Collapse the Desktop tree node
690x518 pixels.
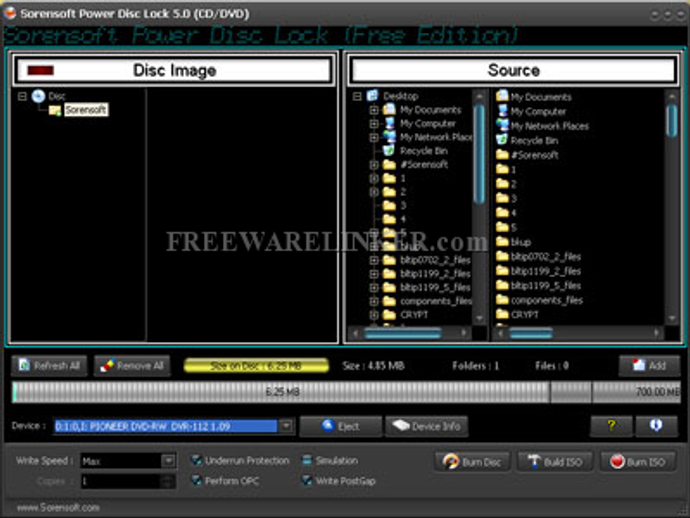click(x=357, y=96)
